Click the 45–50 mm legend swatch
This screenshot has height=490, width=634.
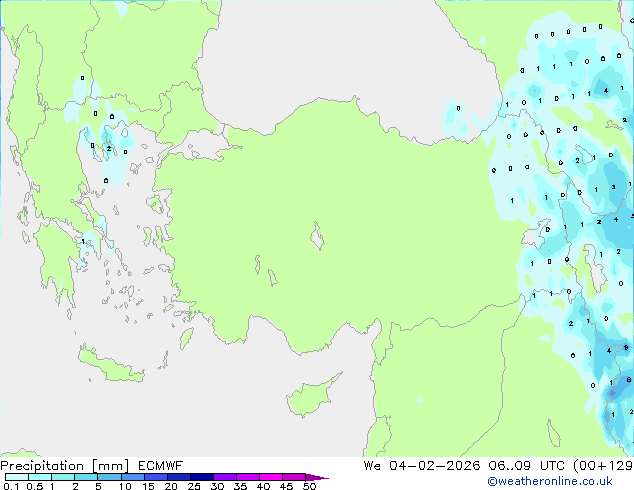(294, 477)
